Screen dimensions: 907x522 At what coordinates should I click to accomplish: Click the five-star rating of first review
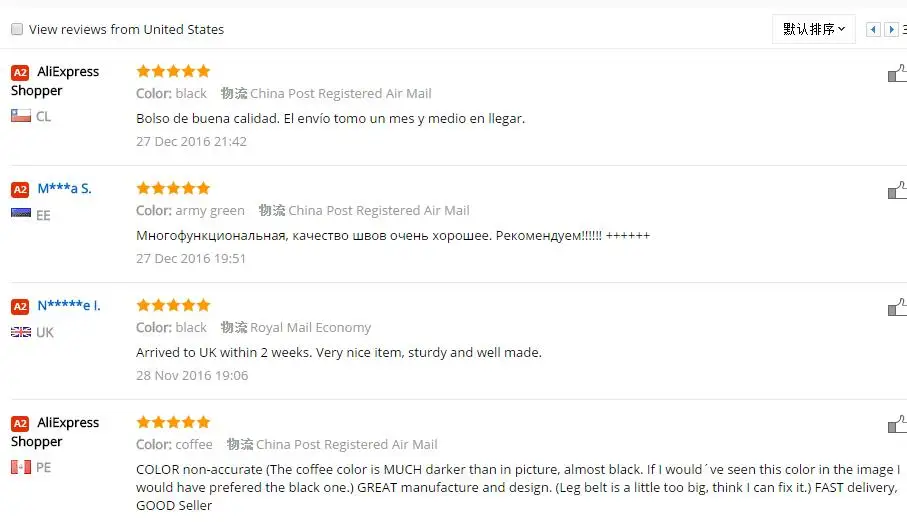(173, 71)
